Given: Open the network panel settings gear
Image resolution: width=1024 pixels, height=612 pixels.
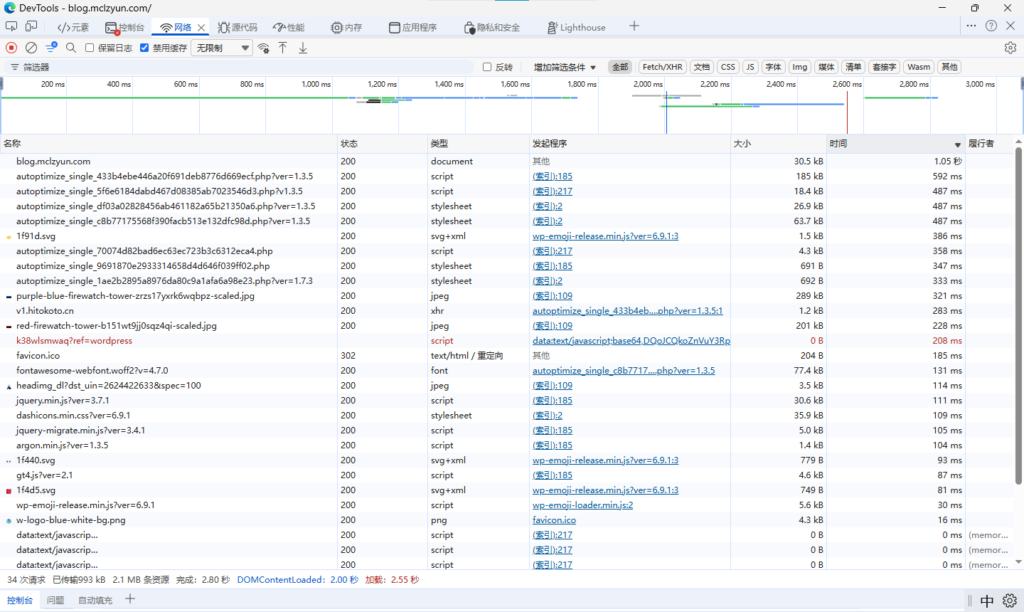Looking at the screenshot, I should (x=1009, y=47).
